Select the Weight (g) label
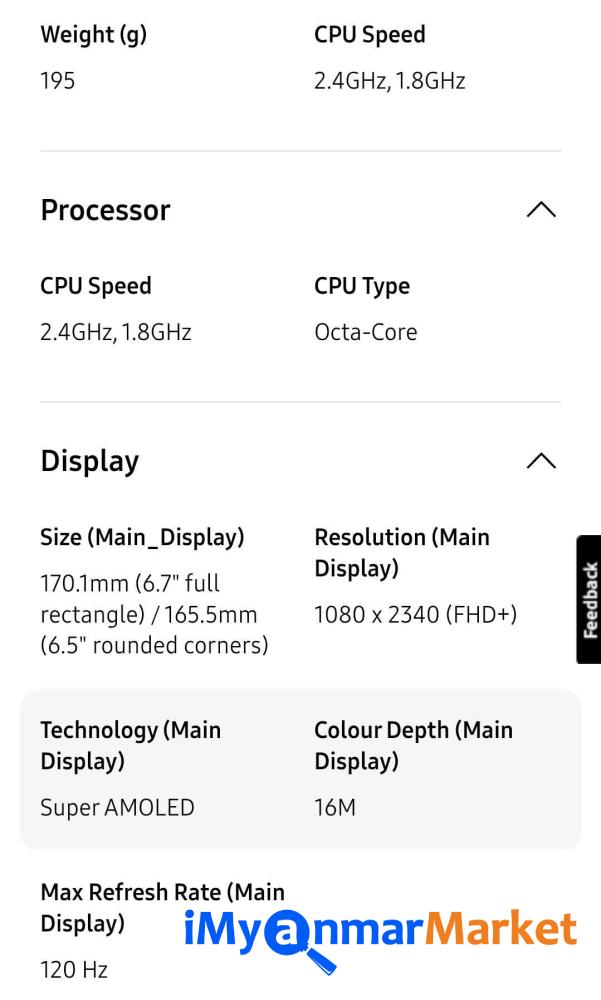This screenshot has height=1000, width=601. coord(93,35)
